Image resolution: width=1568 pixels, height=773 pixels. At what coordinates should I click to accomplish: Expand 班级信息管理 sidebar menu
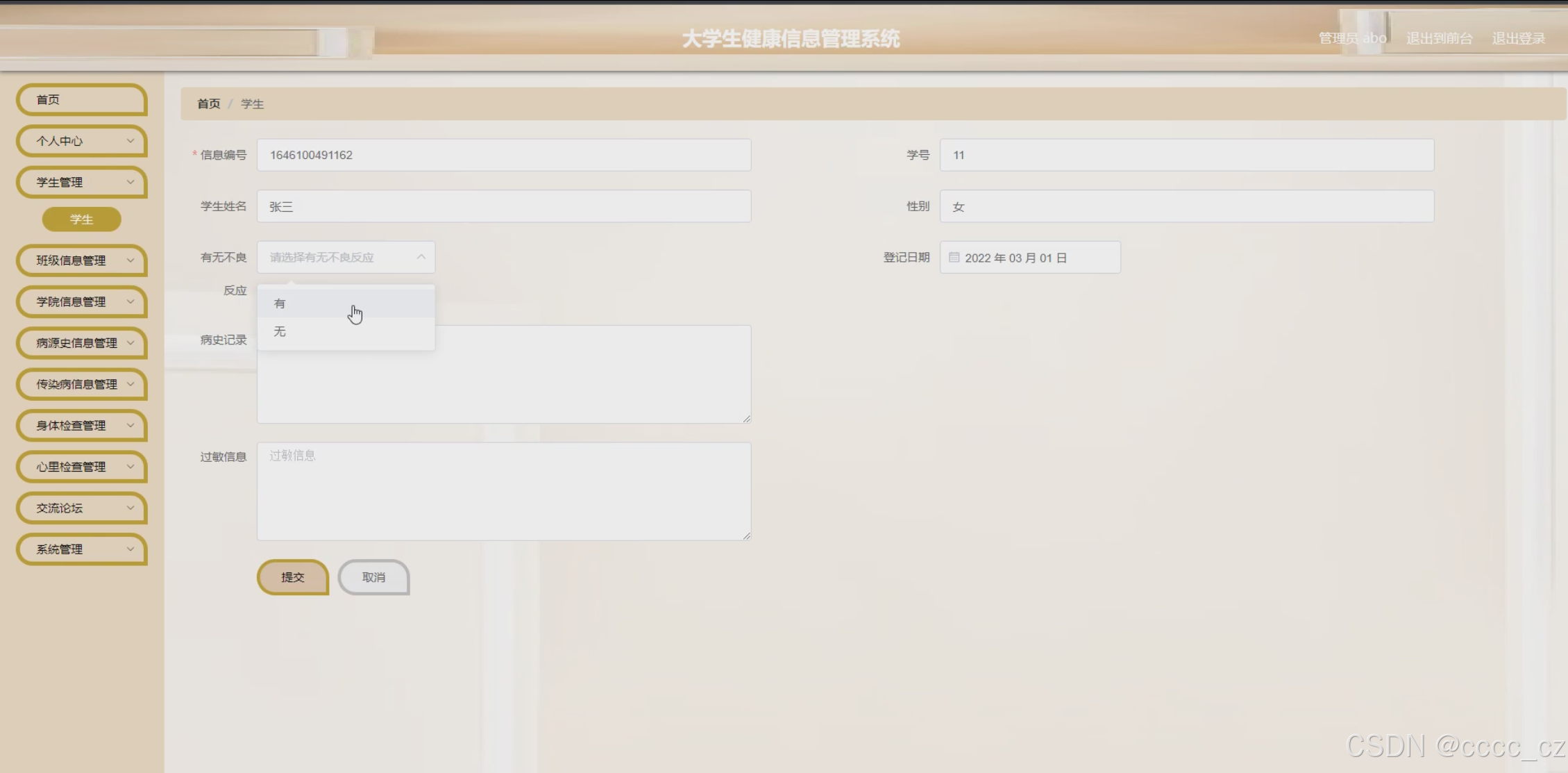[x=81, y=260]
